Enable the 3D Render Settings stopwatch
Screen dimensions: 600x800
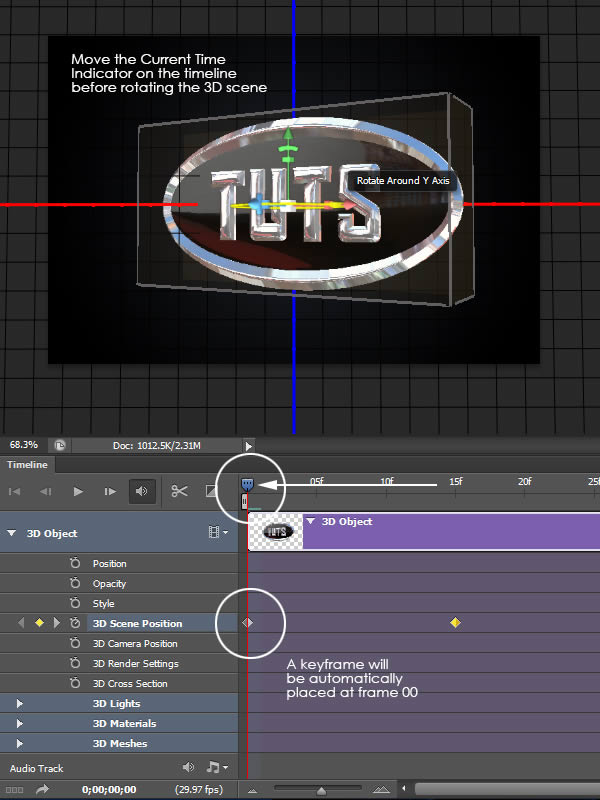[75, 663]
